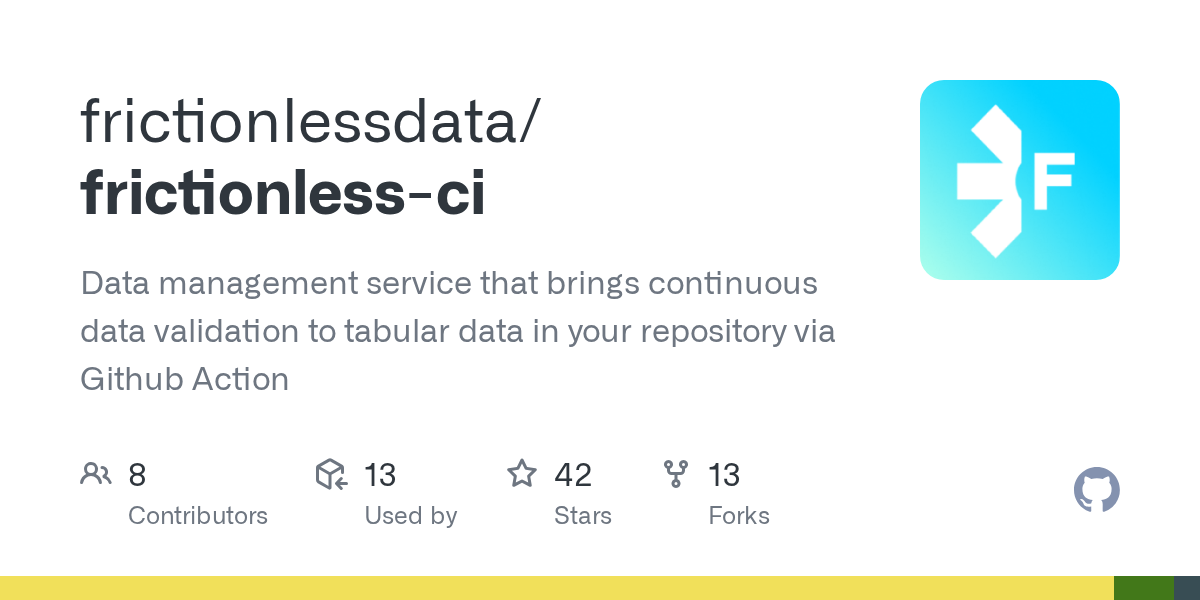Open the frictionless-ci repository title
This screenshot has width=1200, height=600.
[283, 192]
